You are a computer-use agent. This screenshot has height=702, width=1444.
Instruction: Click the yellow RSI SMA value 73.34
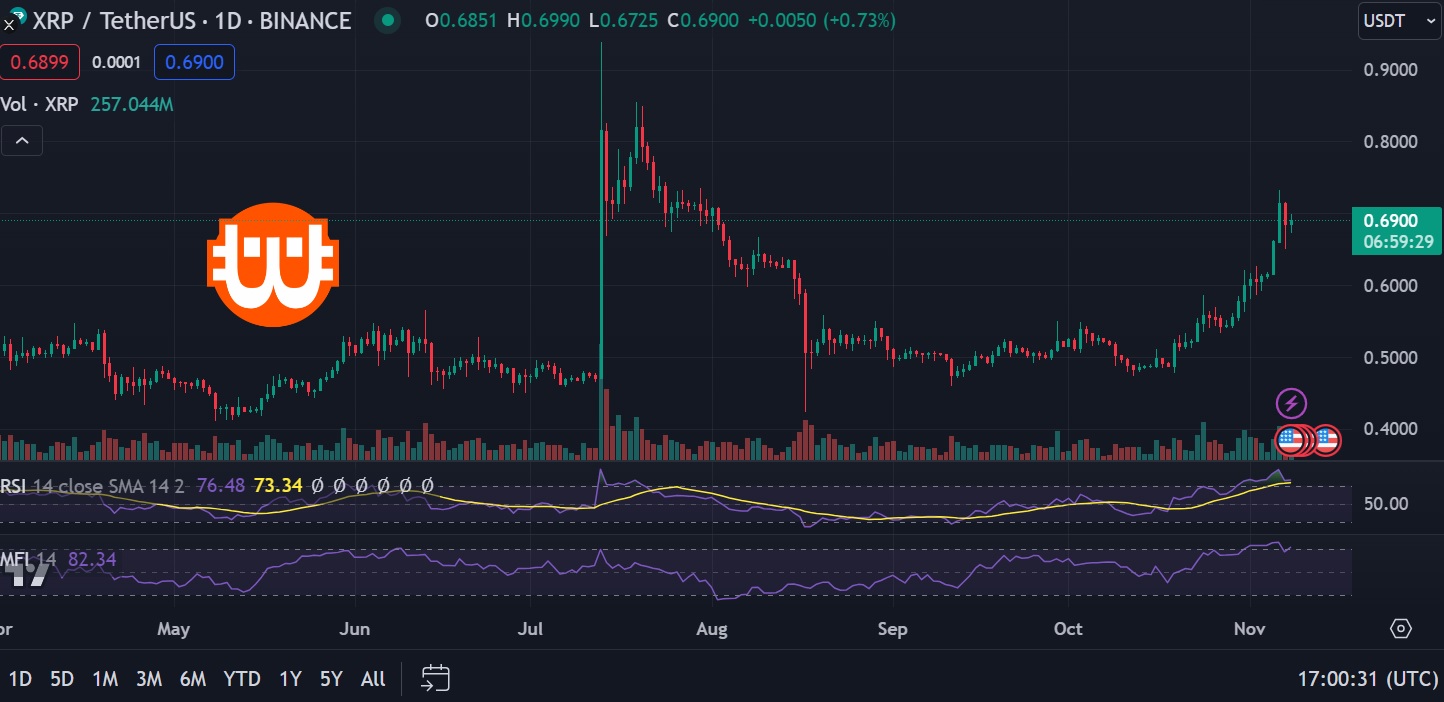tap(278, 486)
